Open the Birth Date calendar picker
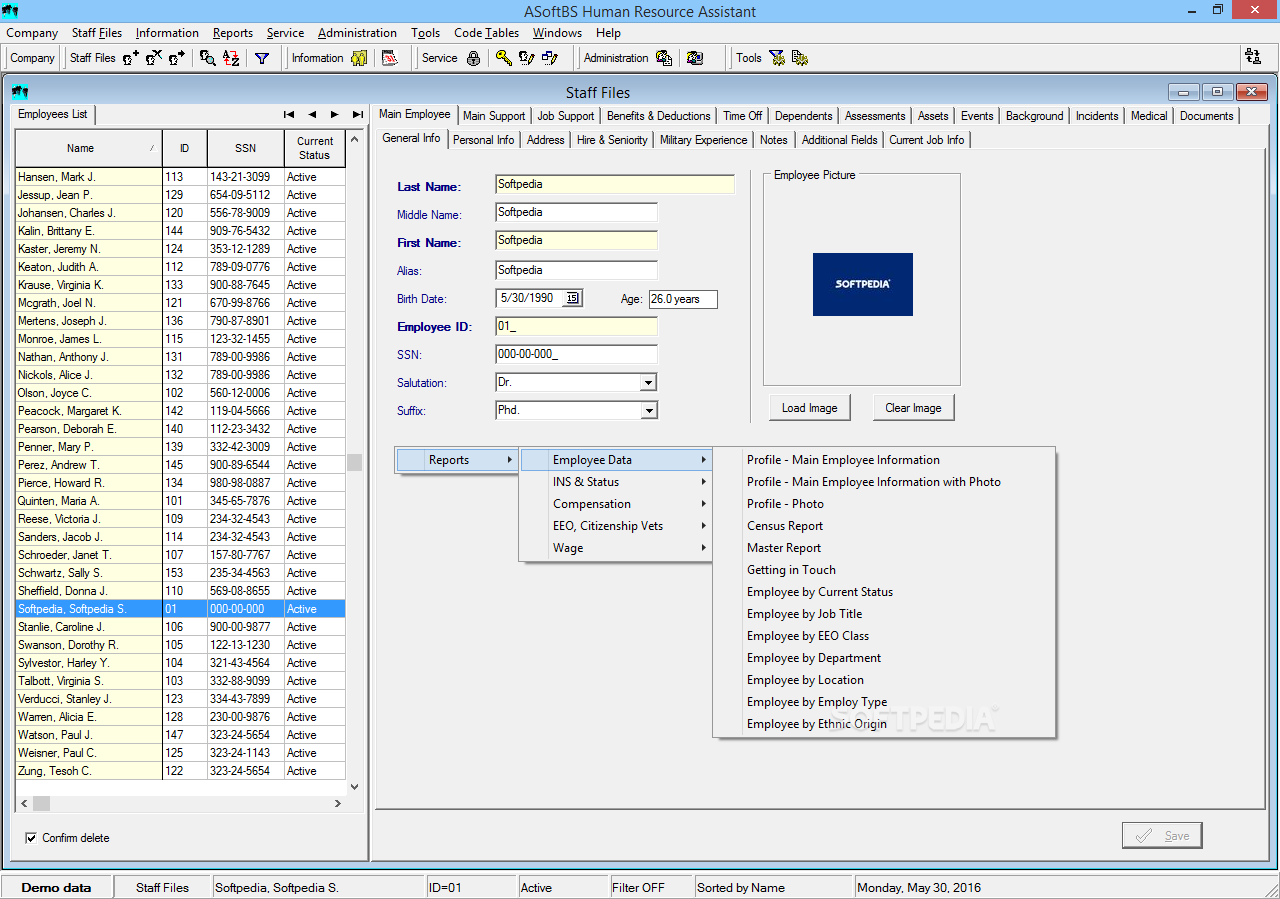The width and height of the screenshot is (1280, 899). coord(572,298)
